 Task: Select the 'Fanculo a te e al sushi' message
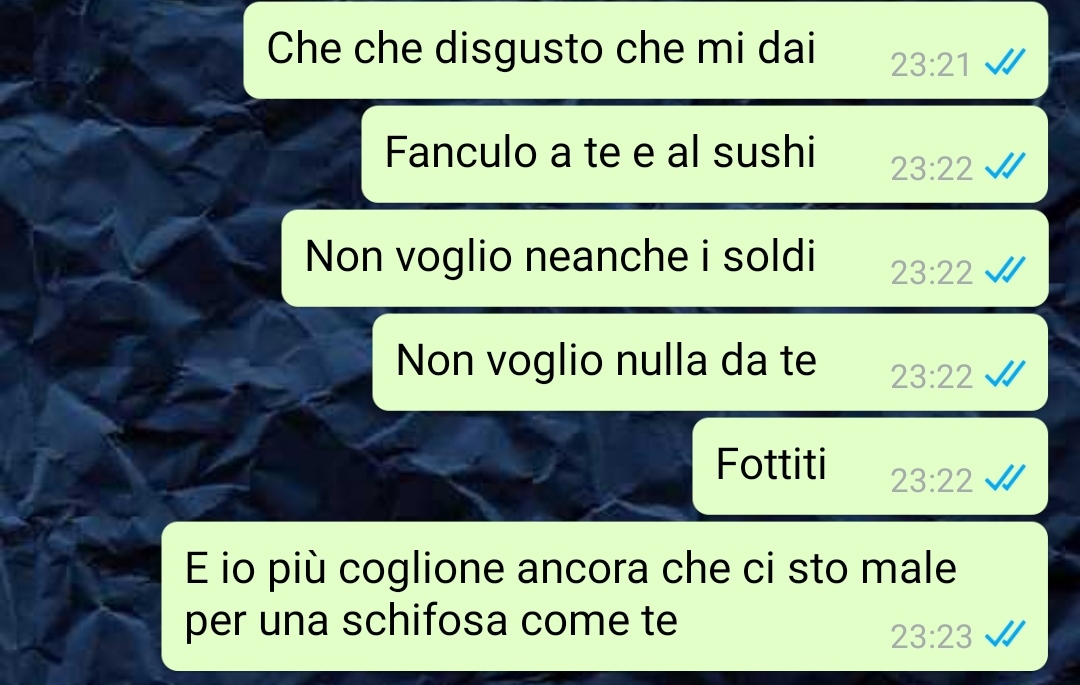coord(705,154)
